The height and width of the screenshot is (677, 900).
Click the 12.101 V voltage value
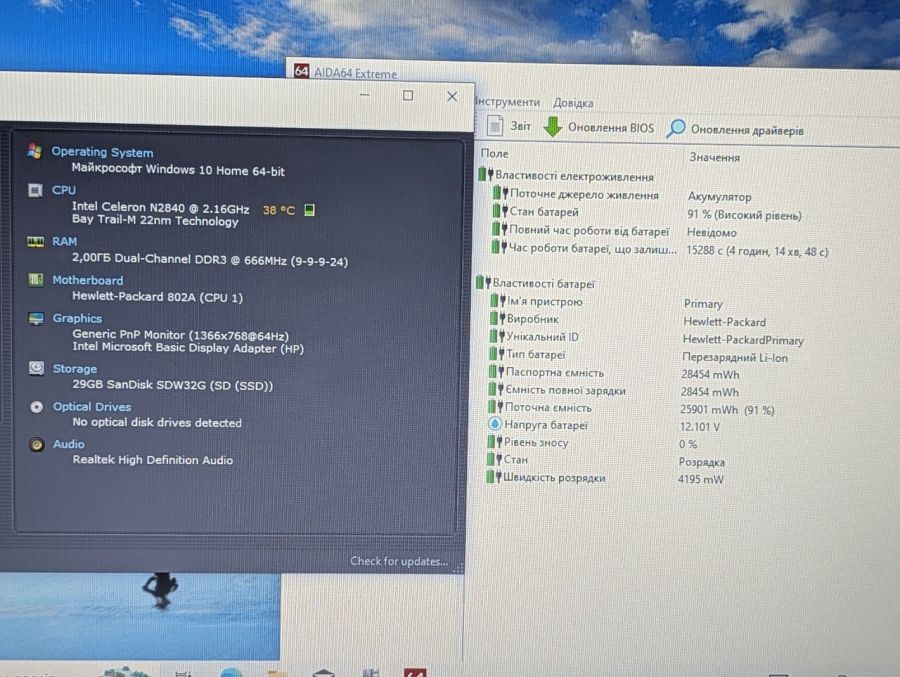700,427
